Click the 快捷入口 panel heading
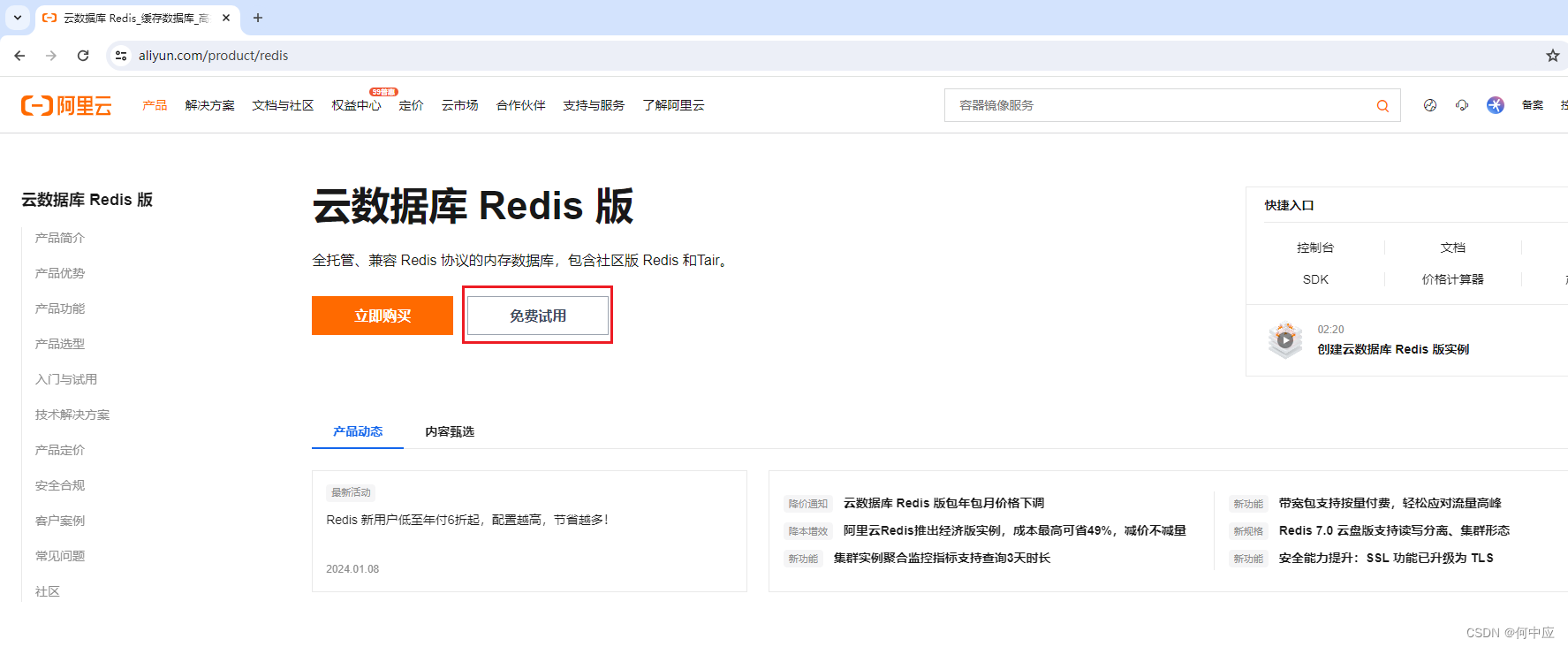1568x647 pixels. tap(1289, 205)
